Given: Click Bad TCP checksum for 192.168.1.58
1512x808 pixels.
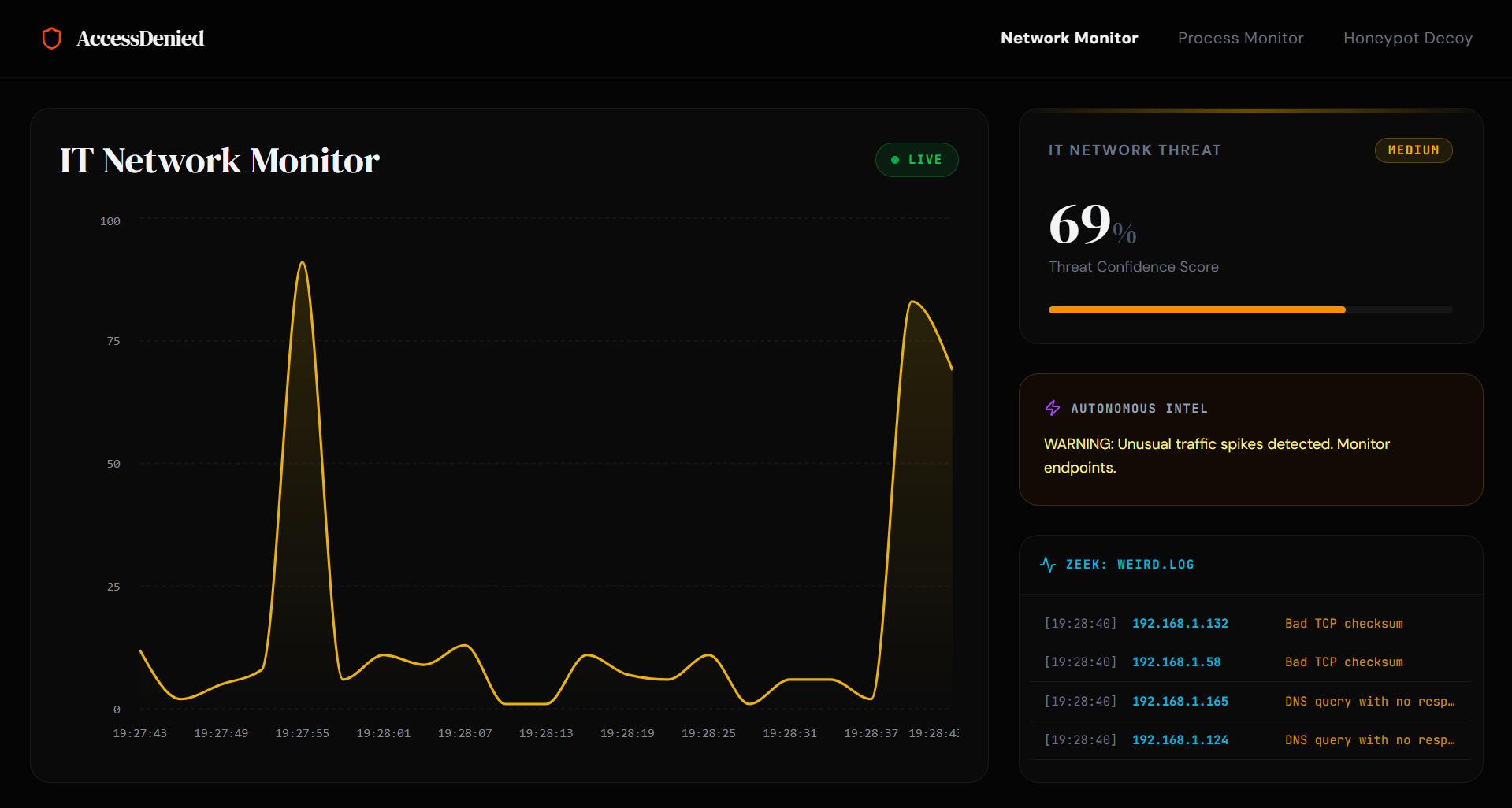Looking at the screenshot, I should point(1344,662).
